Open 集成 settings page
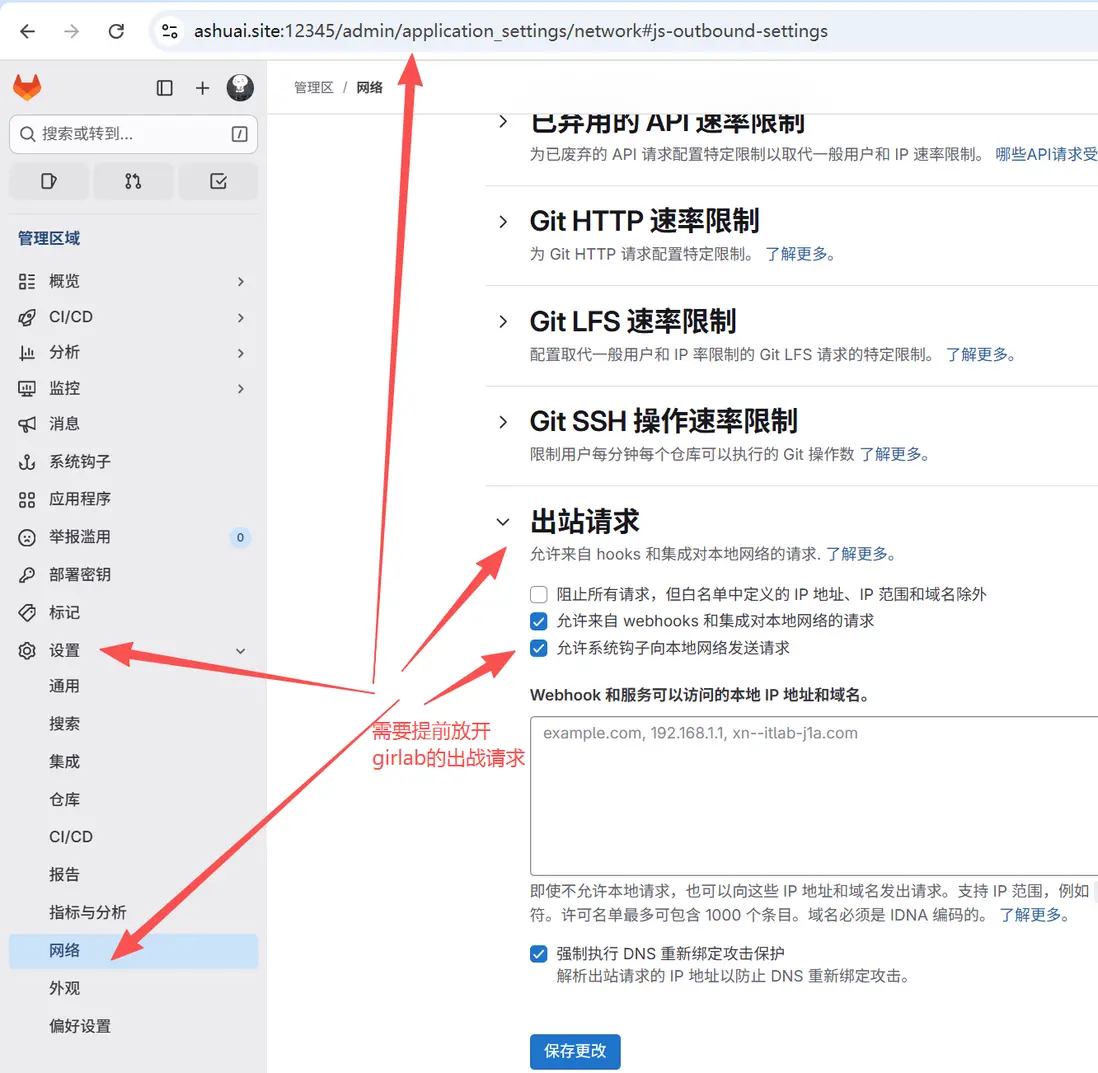 pyautogui.click(x=64, y=761)
